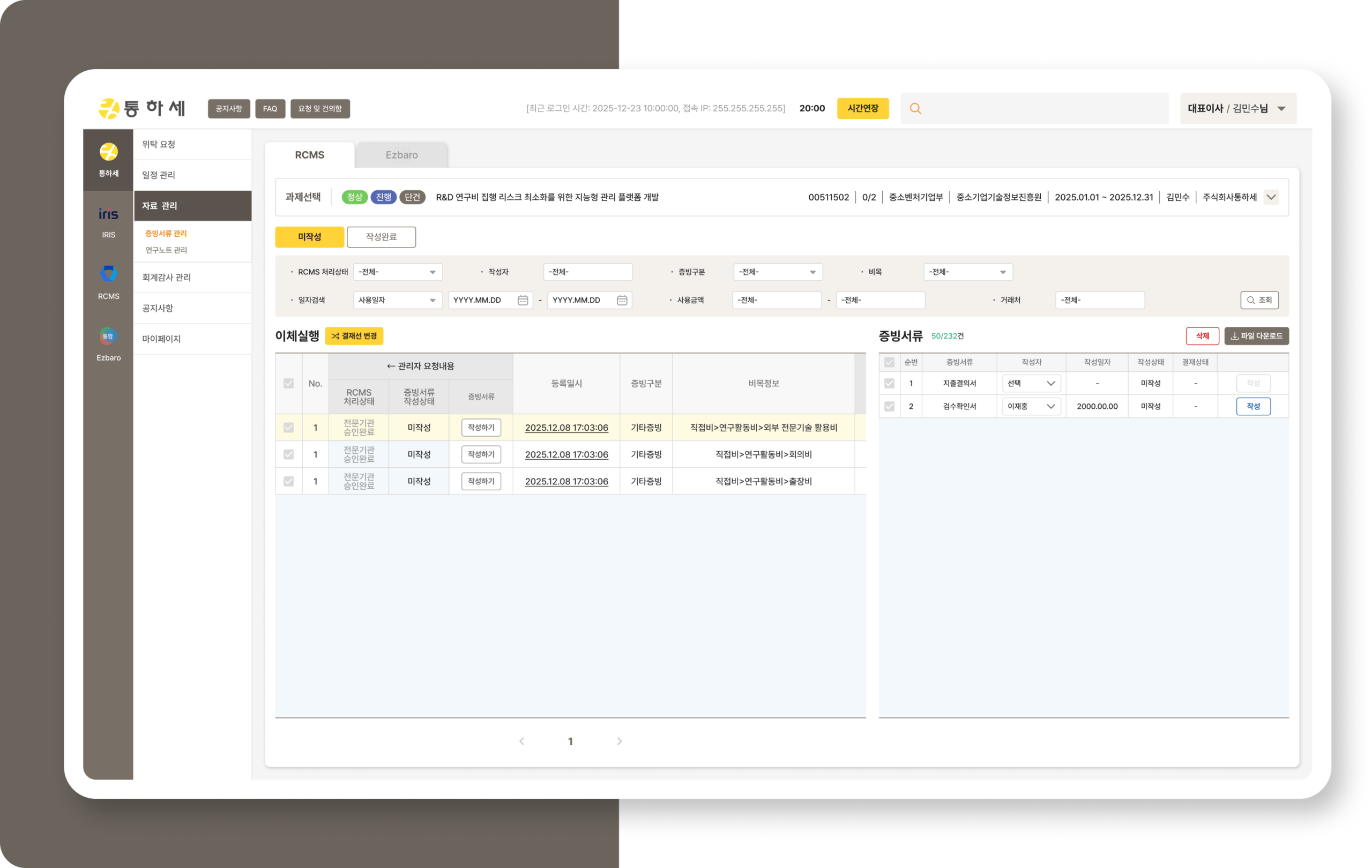1372x868 pixels.
Task: Toggle checkbox for 검수확인서 document row
Action: [890, 407]
